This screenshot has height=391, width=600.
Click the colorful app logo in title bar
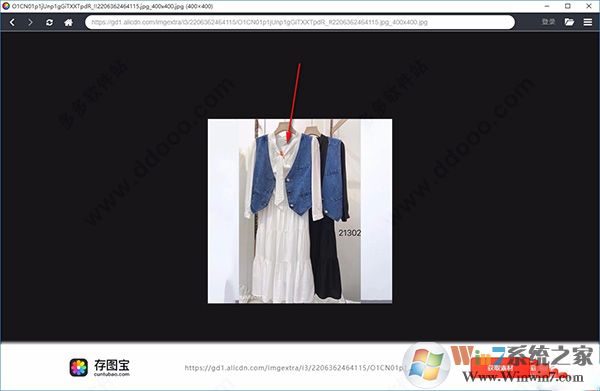6,6
